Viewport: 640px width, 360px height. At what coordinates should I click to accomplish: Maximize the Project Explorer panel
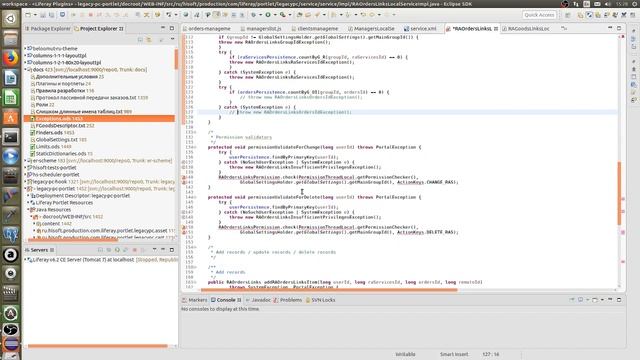172,28
